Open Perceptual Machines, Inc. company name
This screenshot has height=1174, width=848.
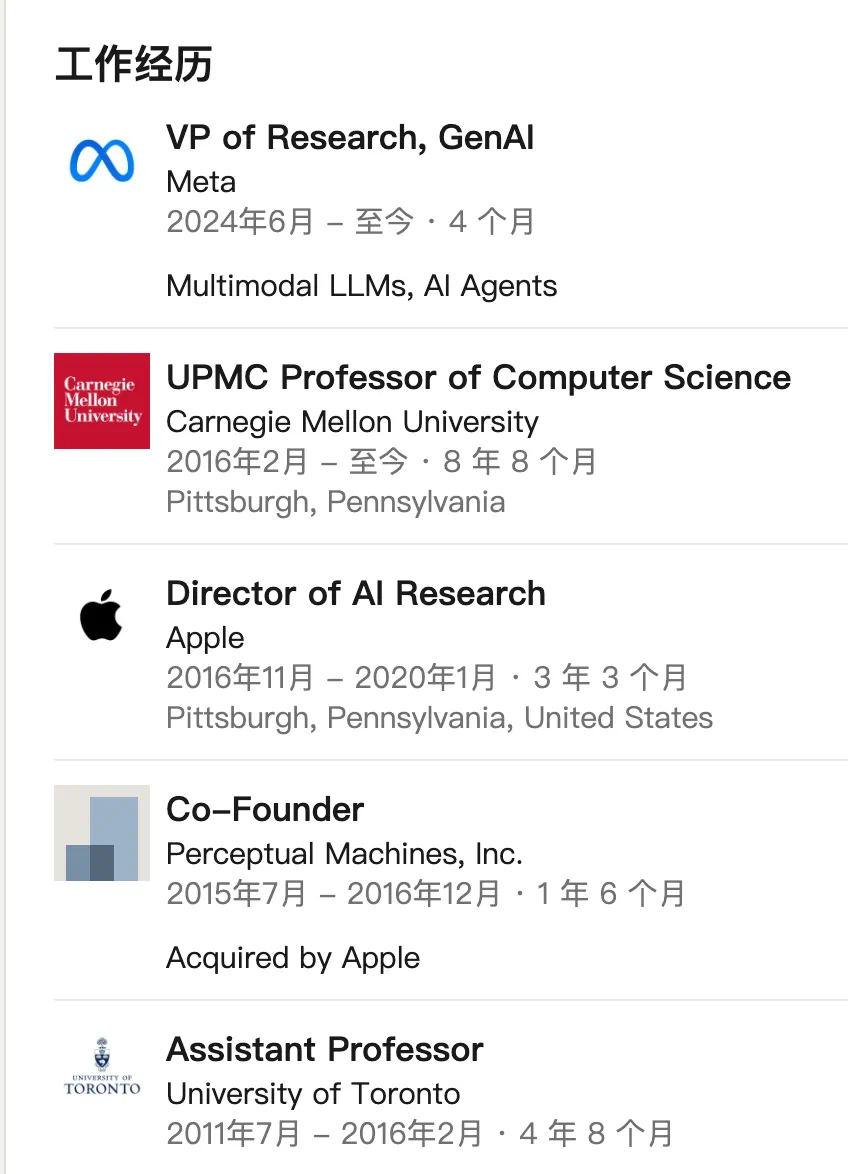tap(344, 854)
